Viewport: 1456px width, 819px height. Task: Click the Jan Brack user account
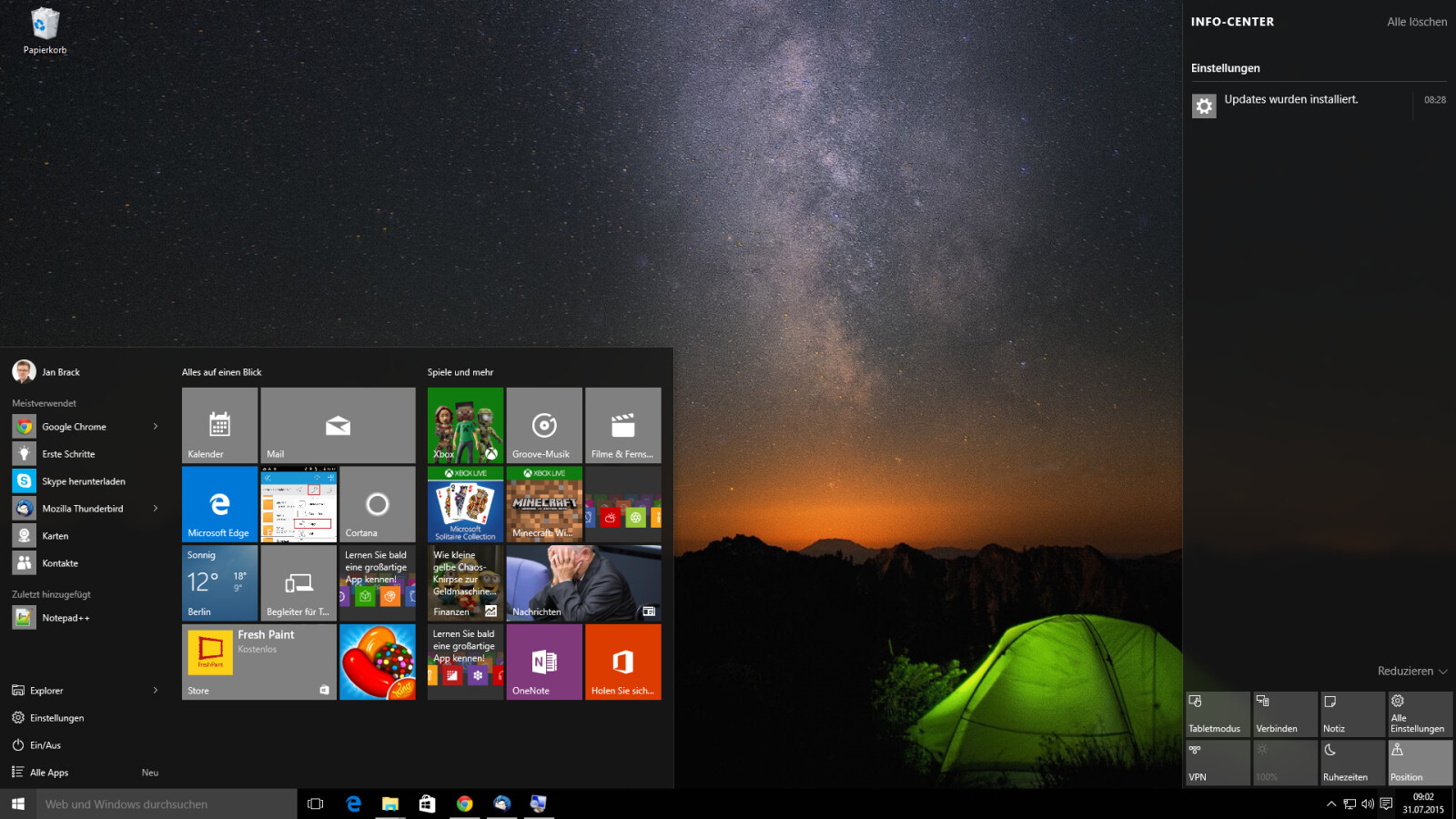pos(45,371)
